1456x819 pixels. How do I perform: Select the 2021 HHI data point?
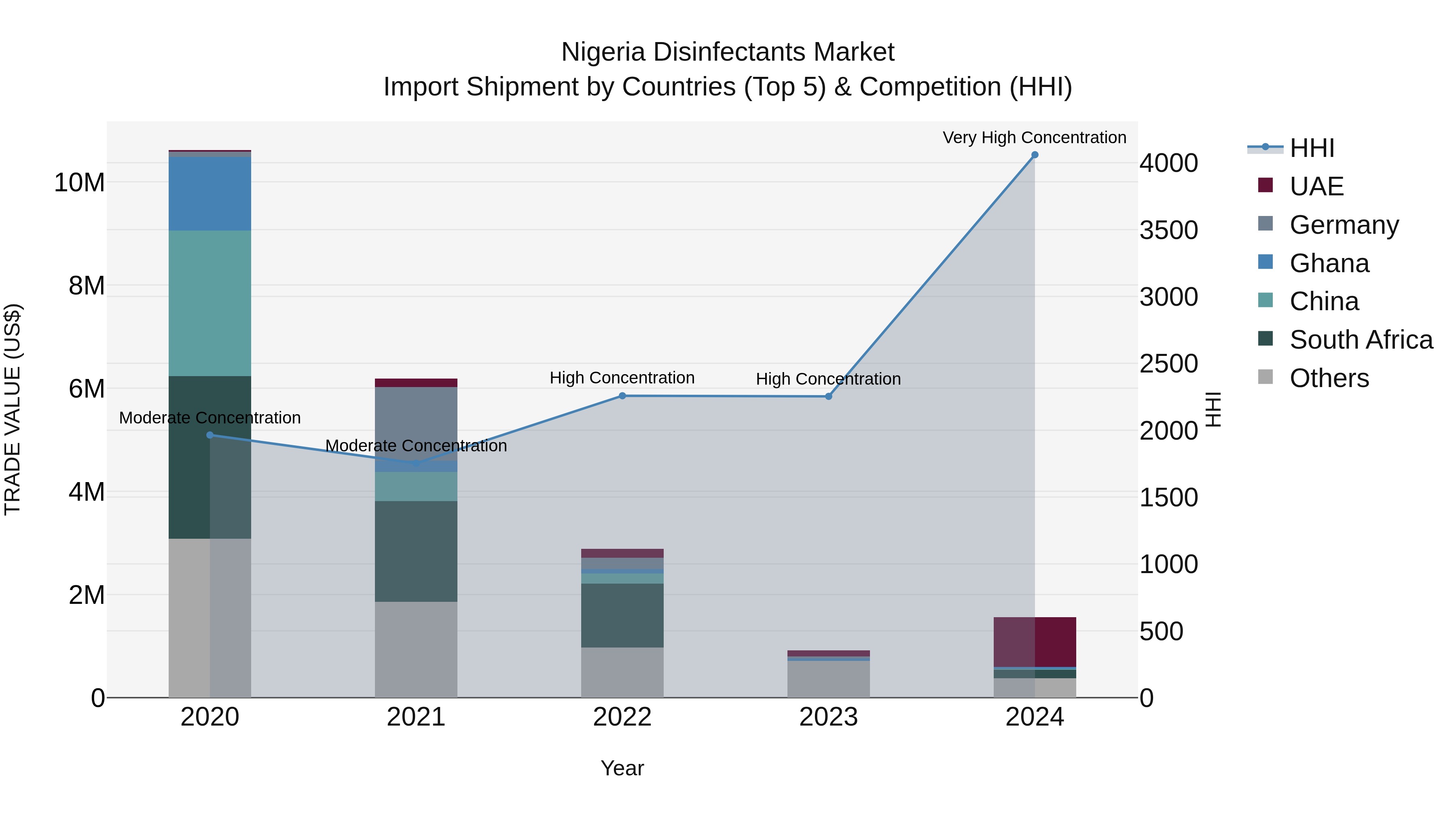[416, 463]
